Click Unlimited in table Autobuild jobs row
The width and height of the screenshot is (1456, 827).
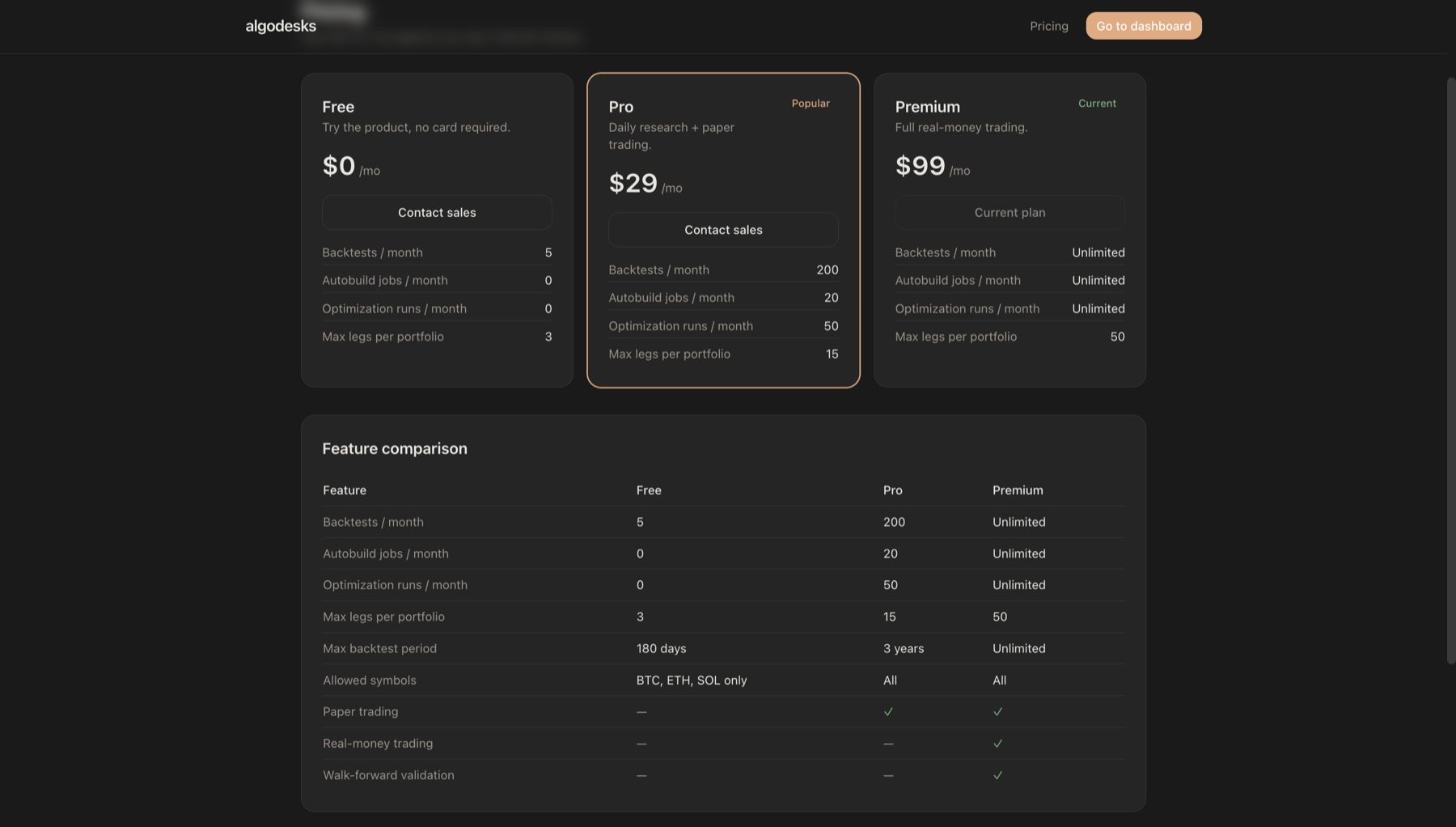point(1018,553)
